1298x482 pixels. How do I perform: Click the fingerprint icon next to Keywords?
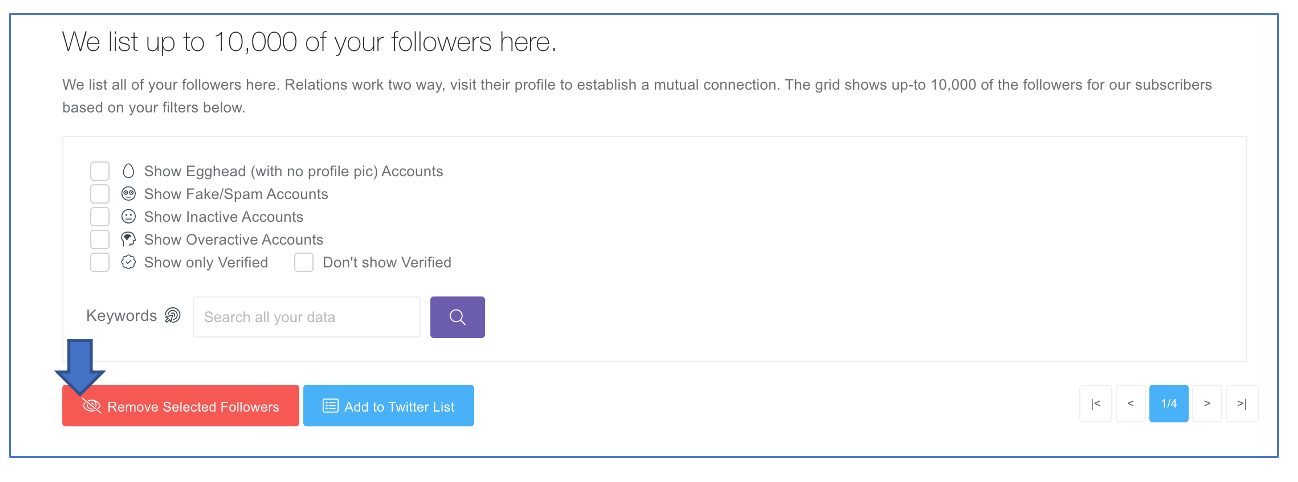[173, 316]
